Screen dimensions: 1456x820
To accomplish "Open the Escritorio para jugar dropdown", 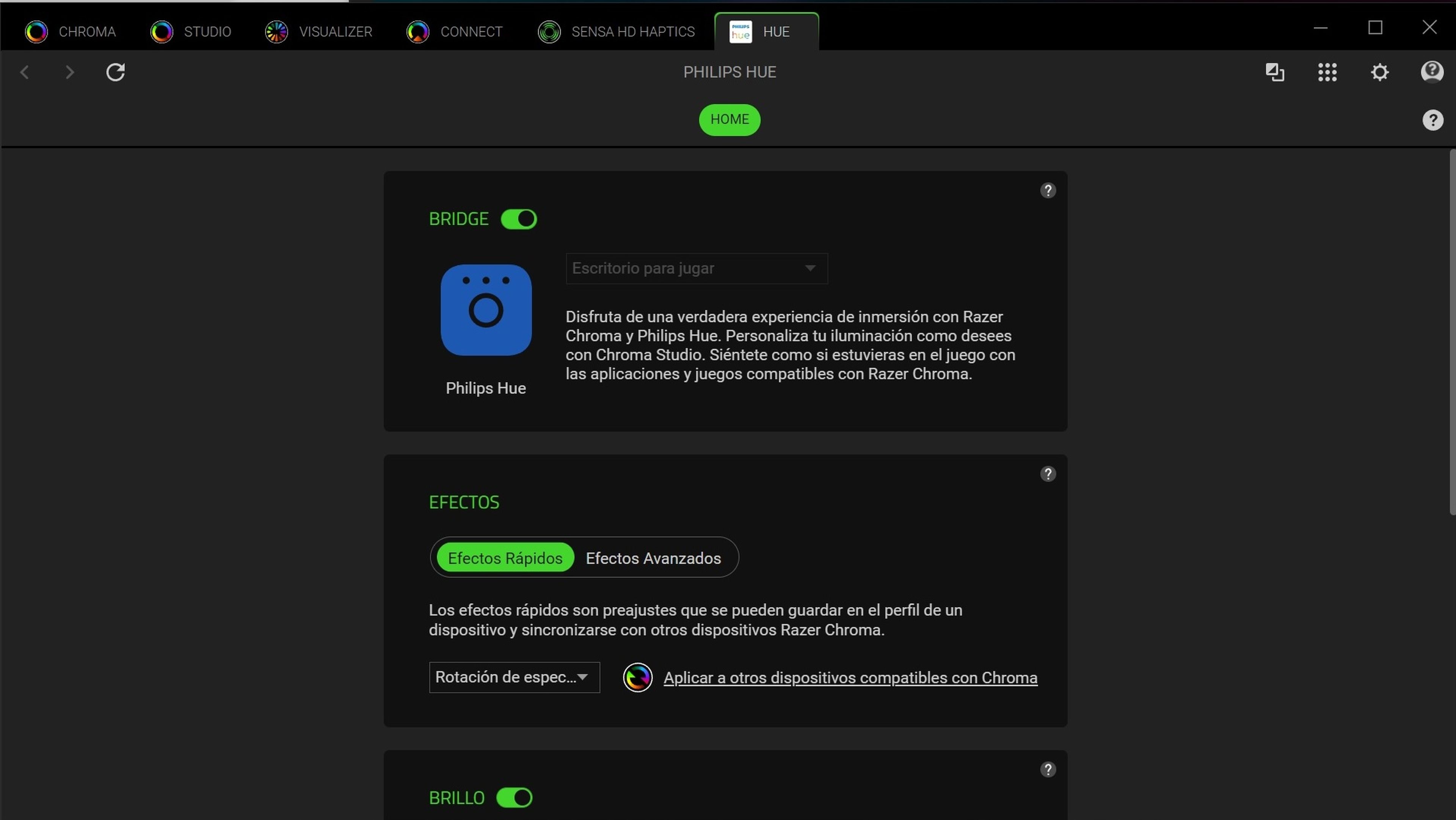I will tap(695, 268).
